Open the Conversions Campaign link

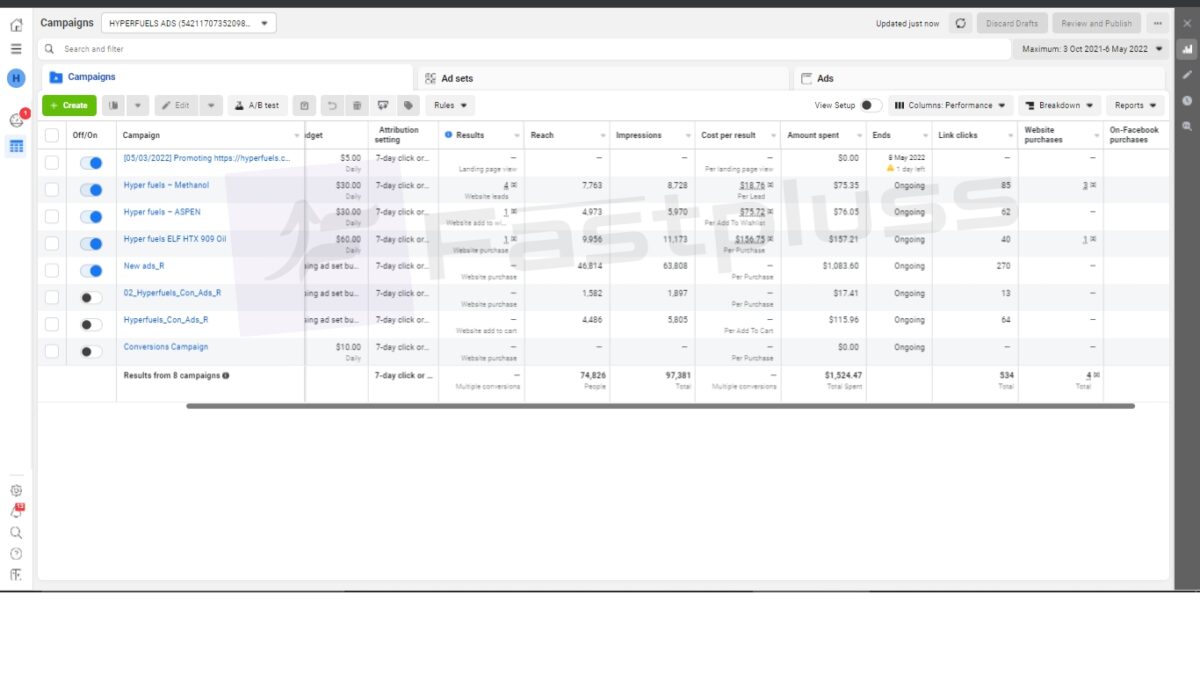pos(166,347)
